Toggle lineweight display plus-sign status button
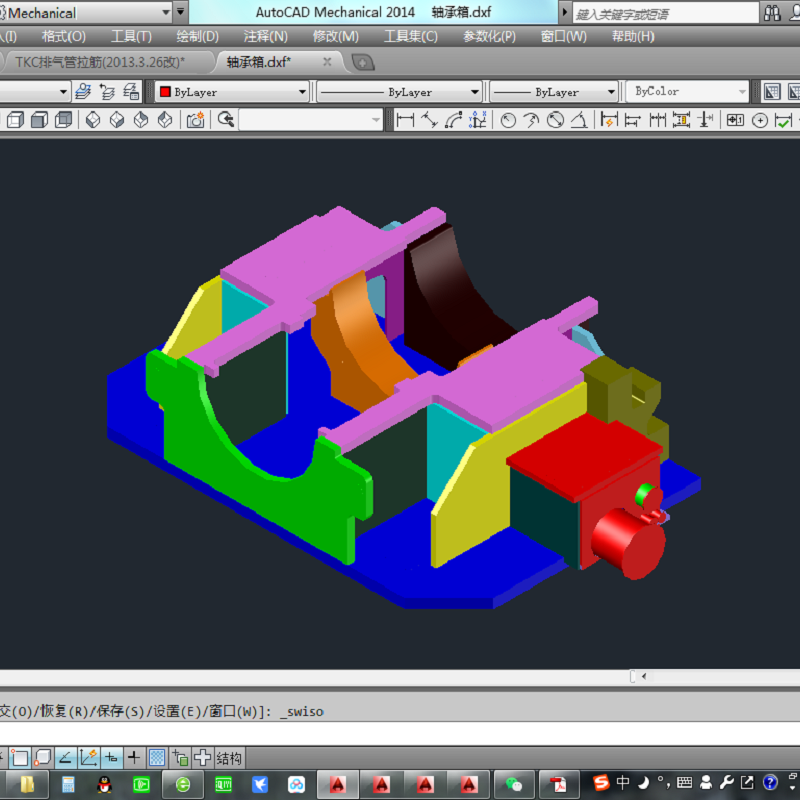The image size is (800, 800). [x=134, y=758]
